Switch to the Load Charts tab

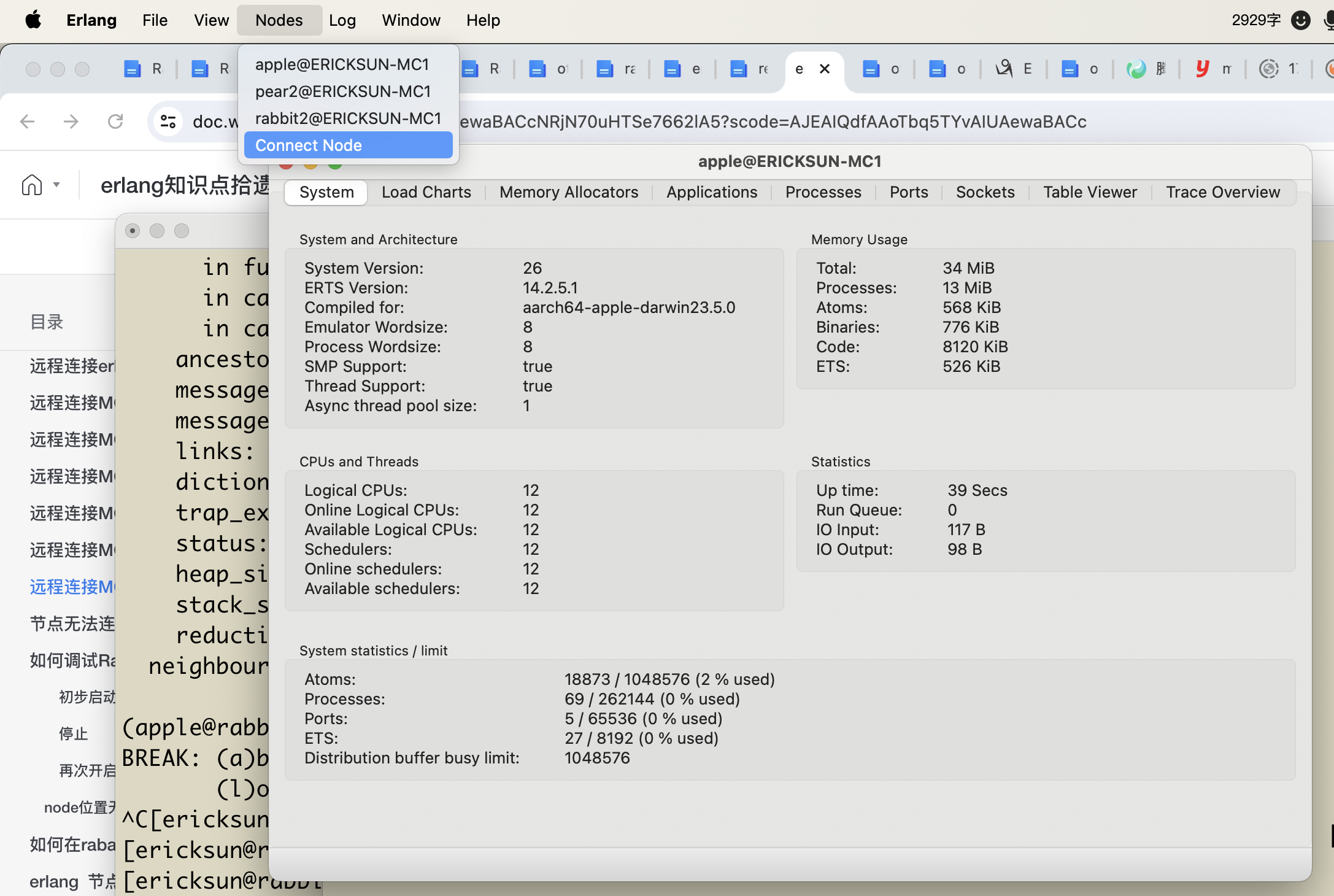426,192
